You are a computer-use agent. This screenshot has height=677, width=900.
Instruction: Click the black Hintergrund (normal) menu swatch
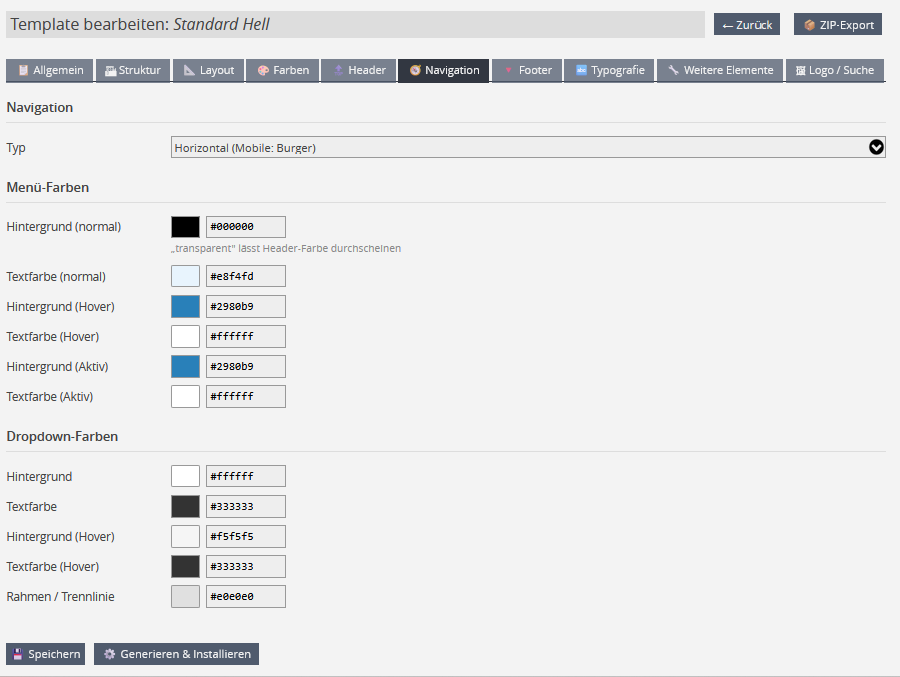coord(185,227)
